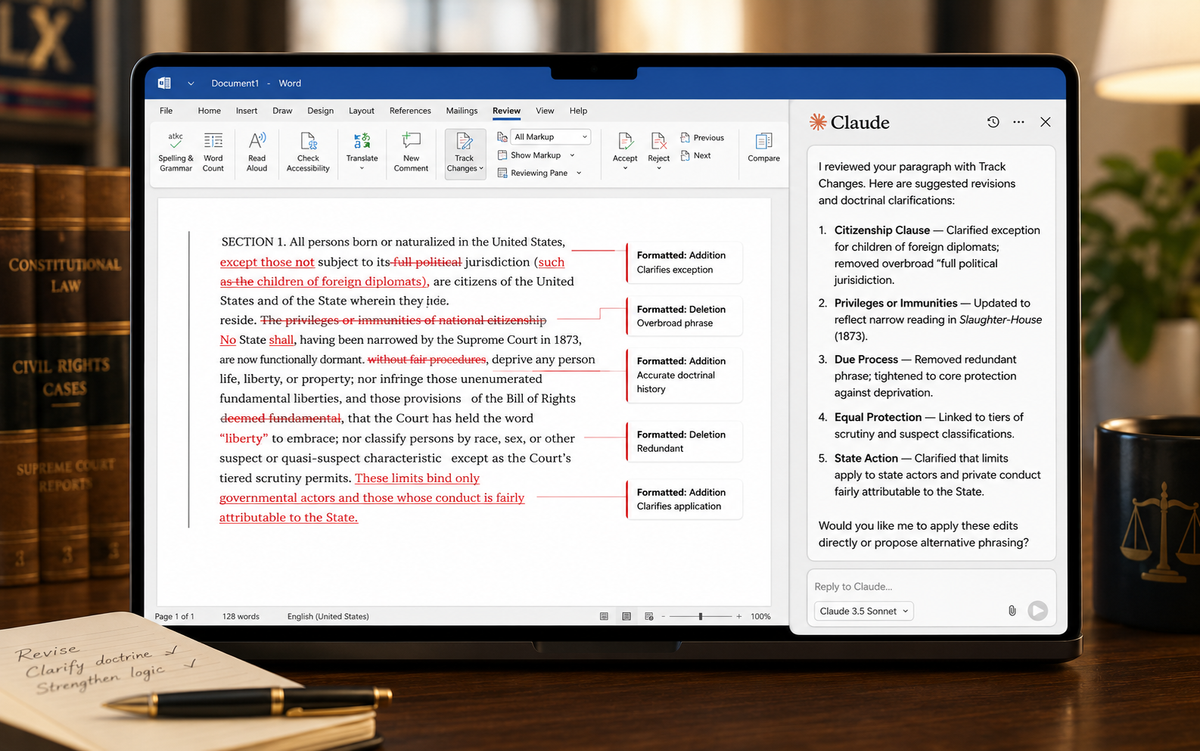The image size is (1200, 751).
Task: Click 'State Action' heading in Claude reply
Action: tap(867, 458)
